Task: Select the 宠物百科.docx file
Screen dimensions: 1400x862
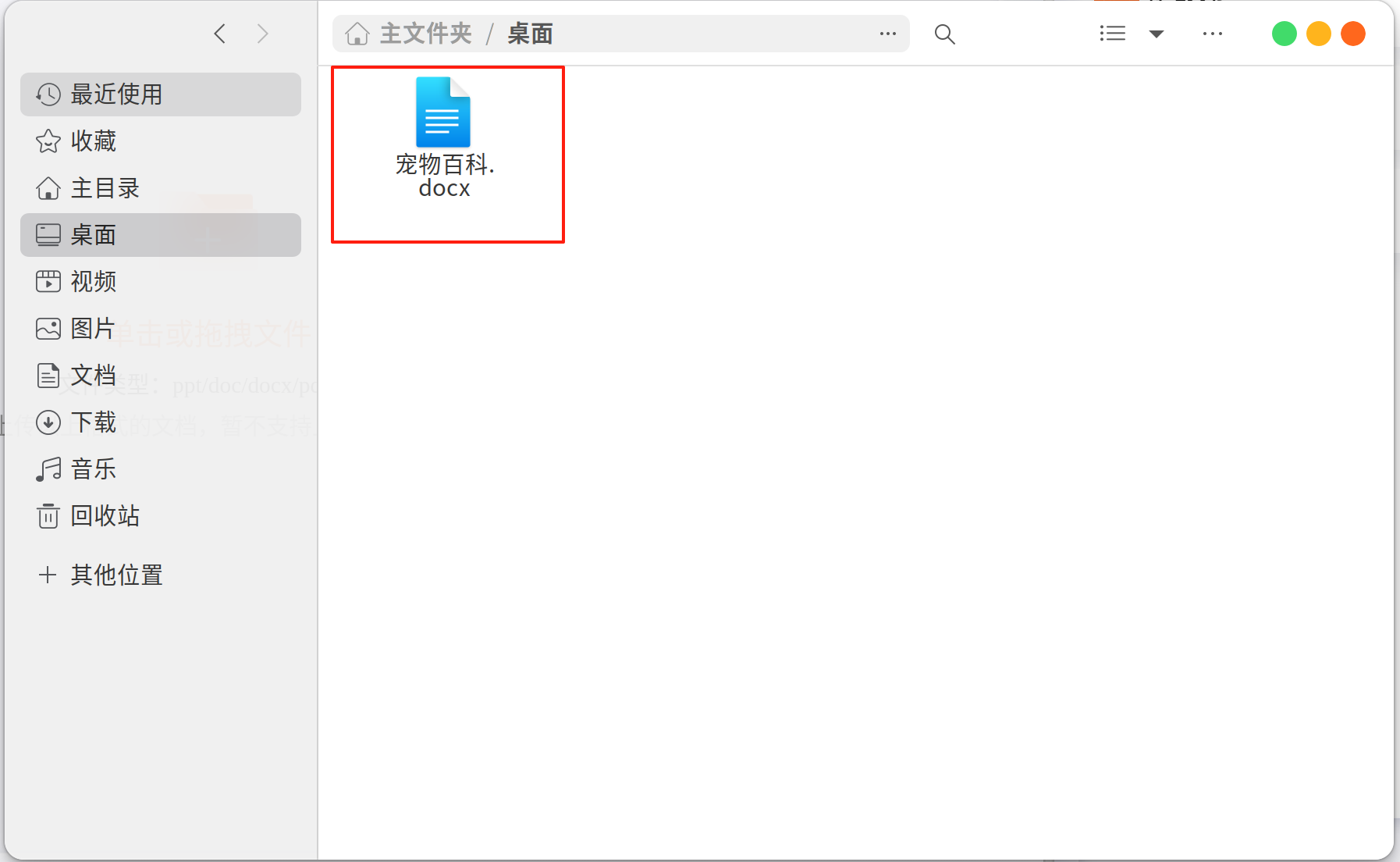Action: [443, 141]
